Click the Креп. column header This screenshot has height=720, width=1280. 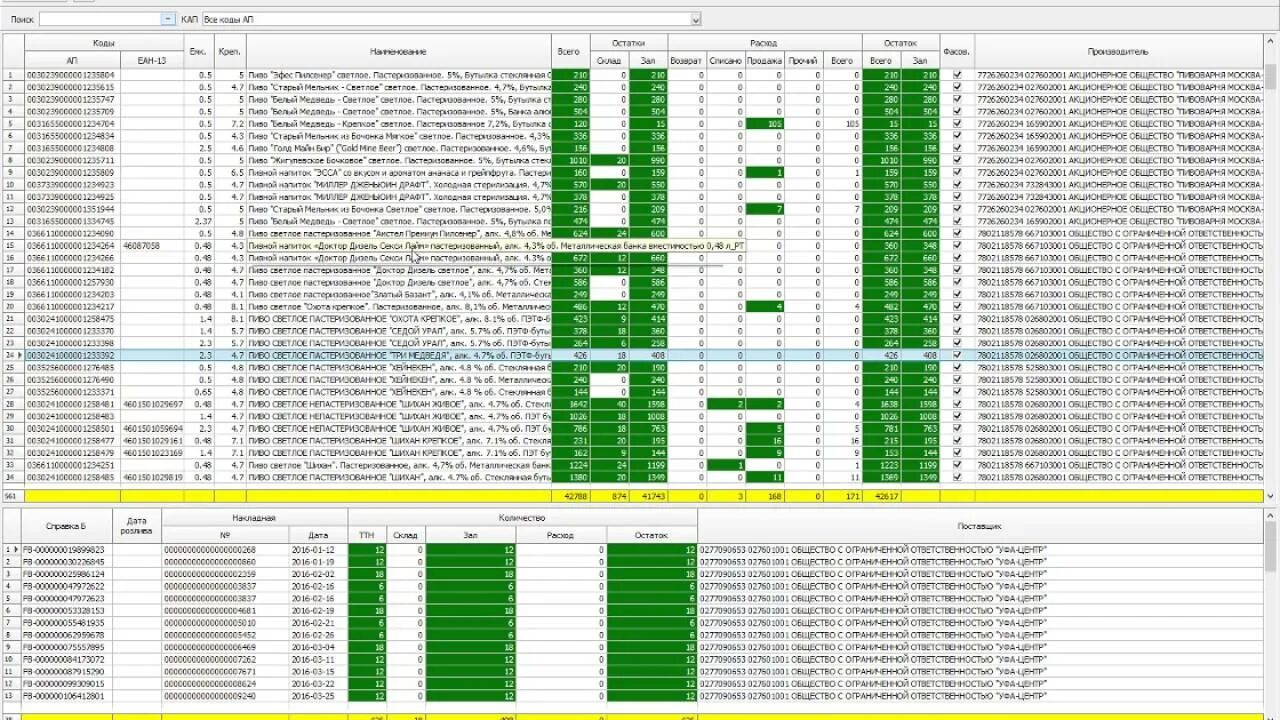(x=230, y=50)
